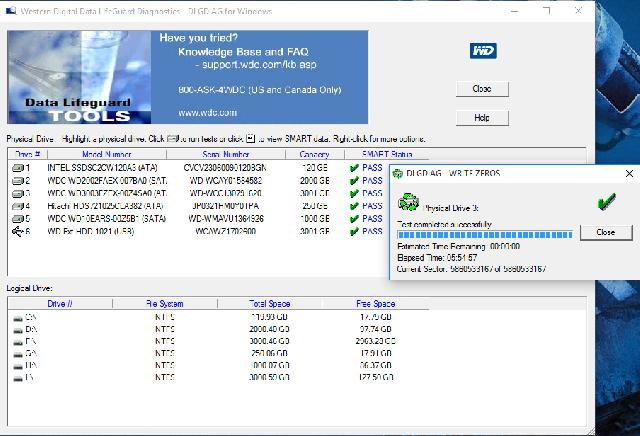This screenshot has width=640, height=436.
Task: Click PASS checkmark for INTEL SSD row
Action: coord(354,168)
